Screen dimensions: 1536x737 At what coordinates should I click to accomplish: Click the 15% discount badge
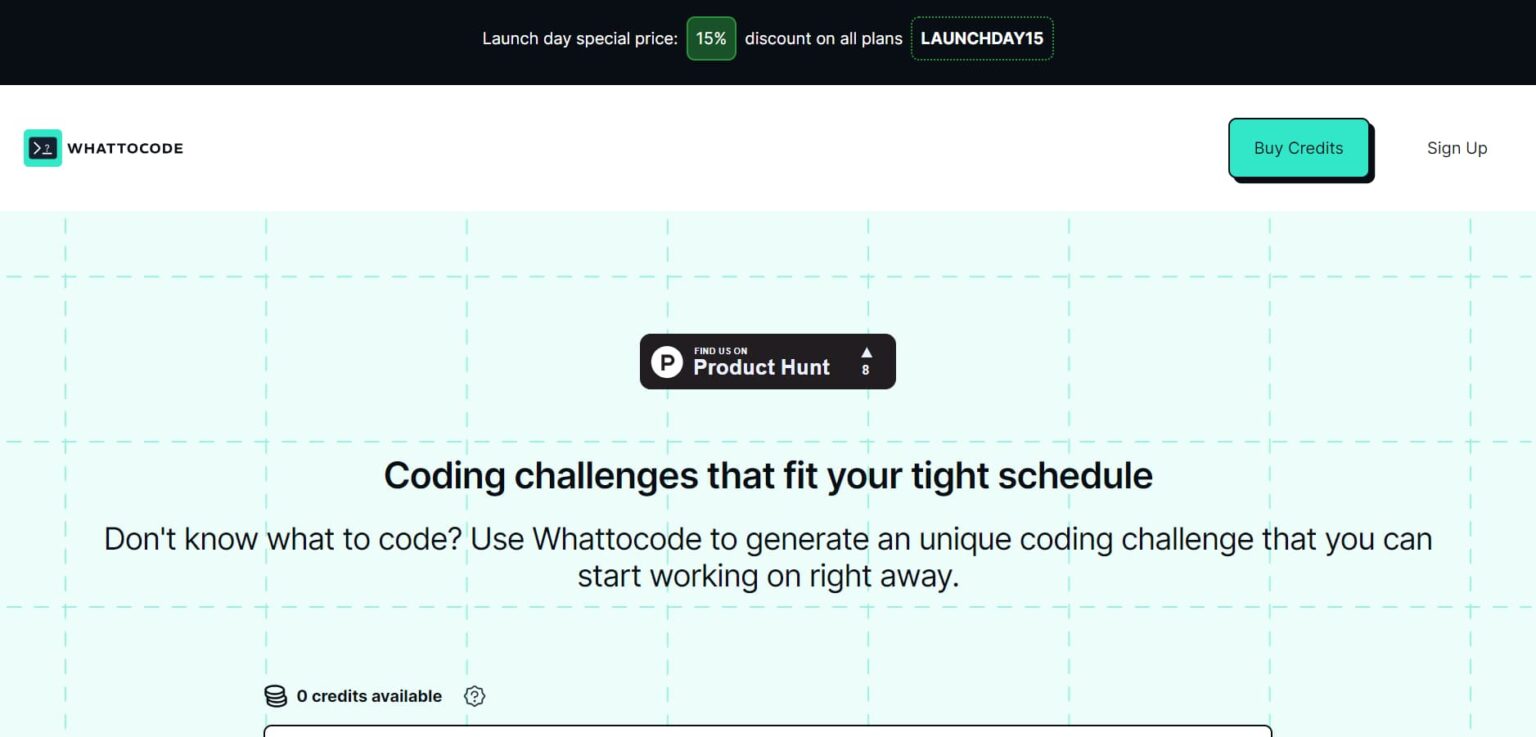[711, 39]
